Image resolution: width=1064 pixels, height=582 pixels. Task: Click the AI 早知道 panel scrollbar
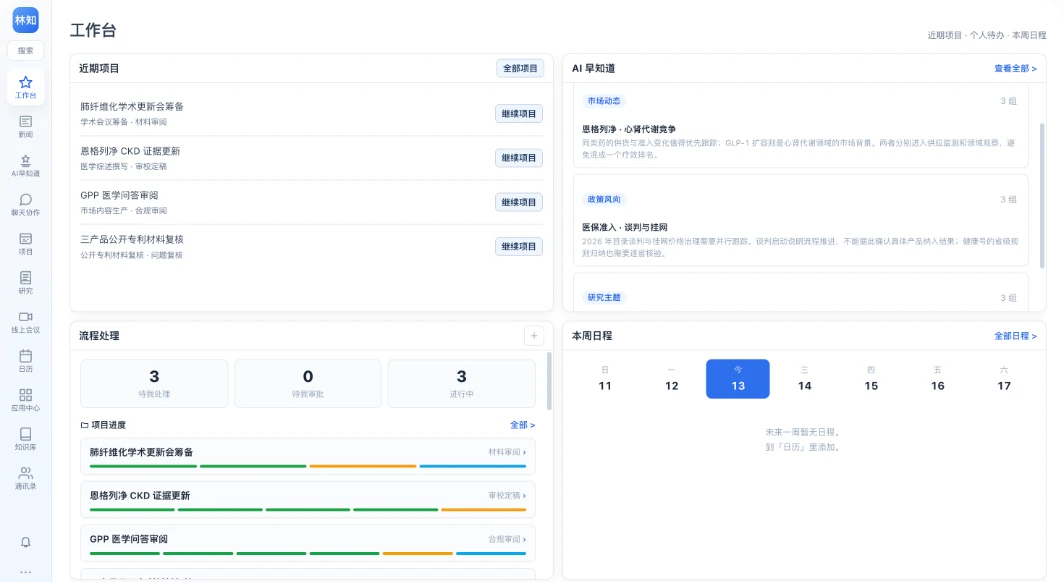1042,195
